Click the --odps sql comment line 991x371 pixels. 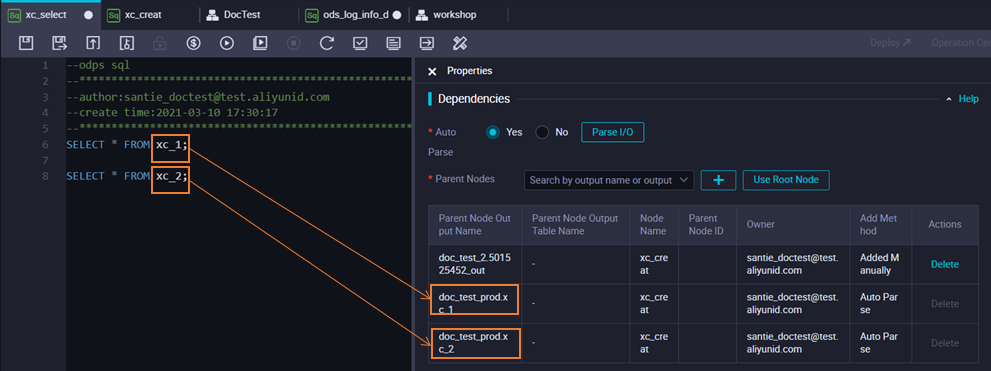click(x=98, y=66)
